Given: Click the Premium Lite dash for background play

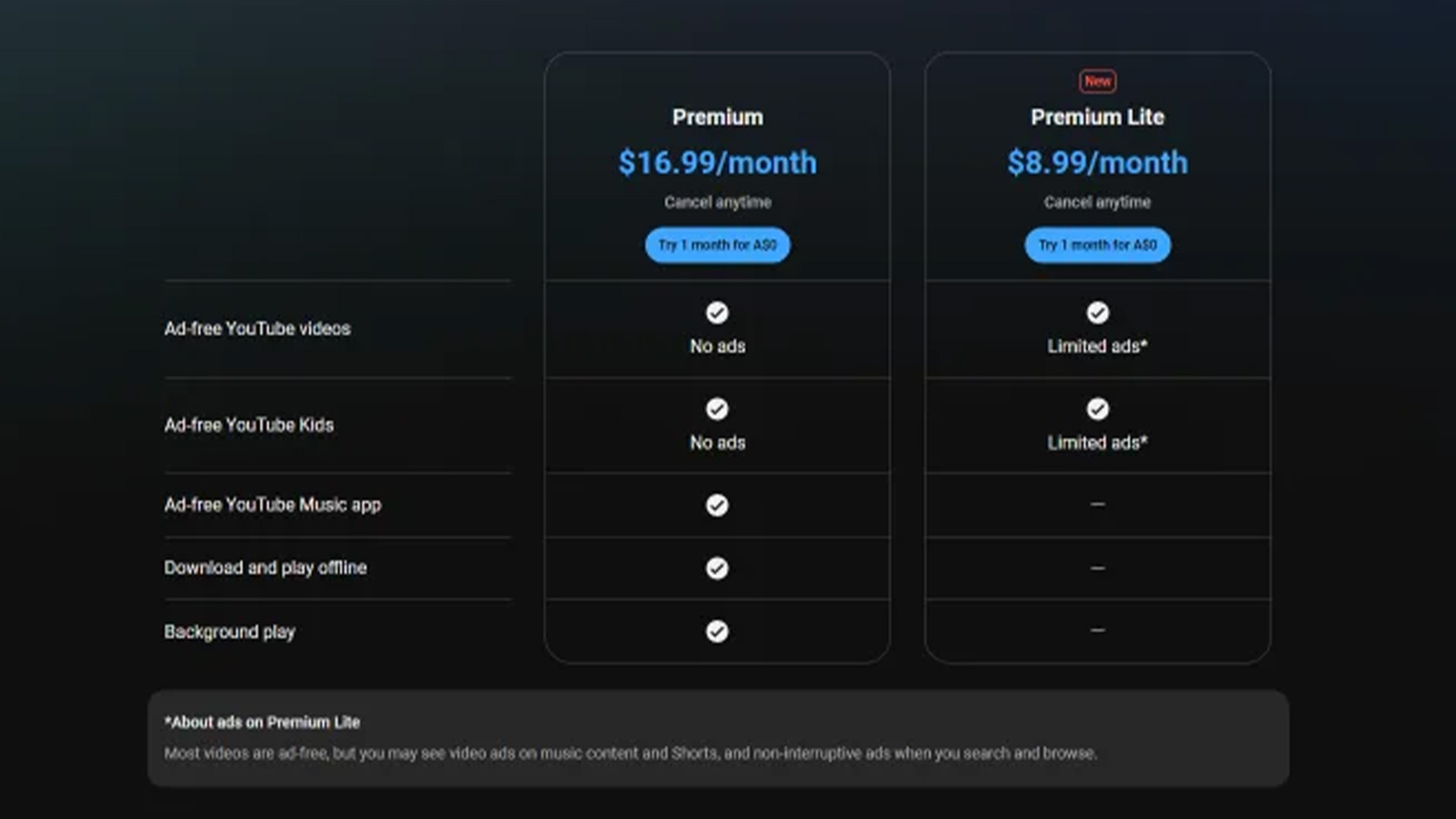Looking at the screenshot, I should click(1097, 630).
